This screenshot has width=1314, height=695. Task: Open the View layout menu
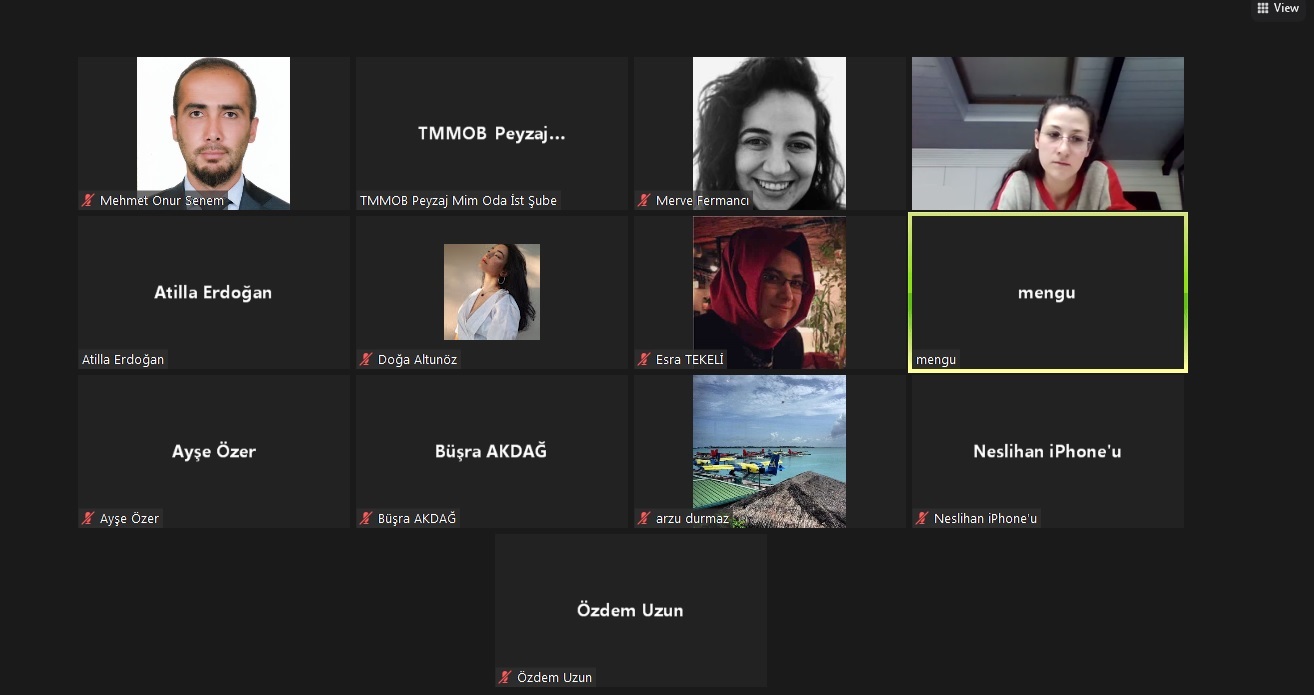pyautogui.click(x=1278, y=8)
